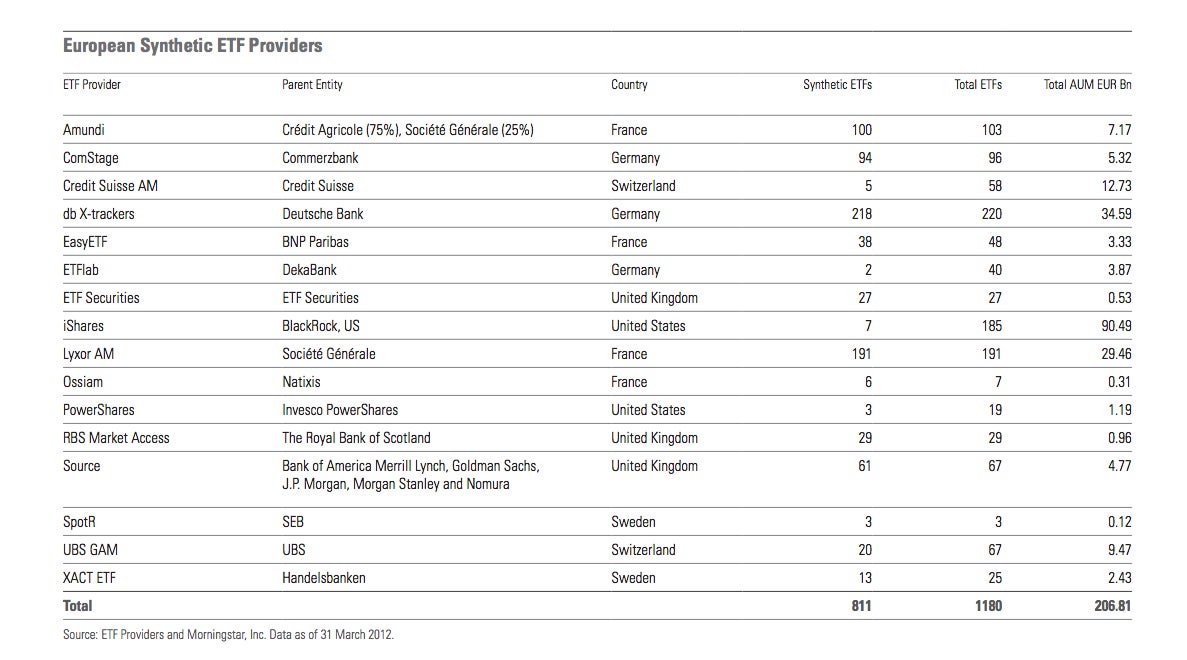This screenshot has height=660, width=1187.
Task: Select The Royal Bank of Scotland cell
Action: coord(356,438)
